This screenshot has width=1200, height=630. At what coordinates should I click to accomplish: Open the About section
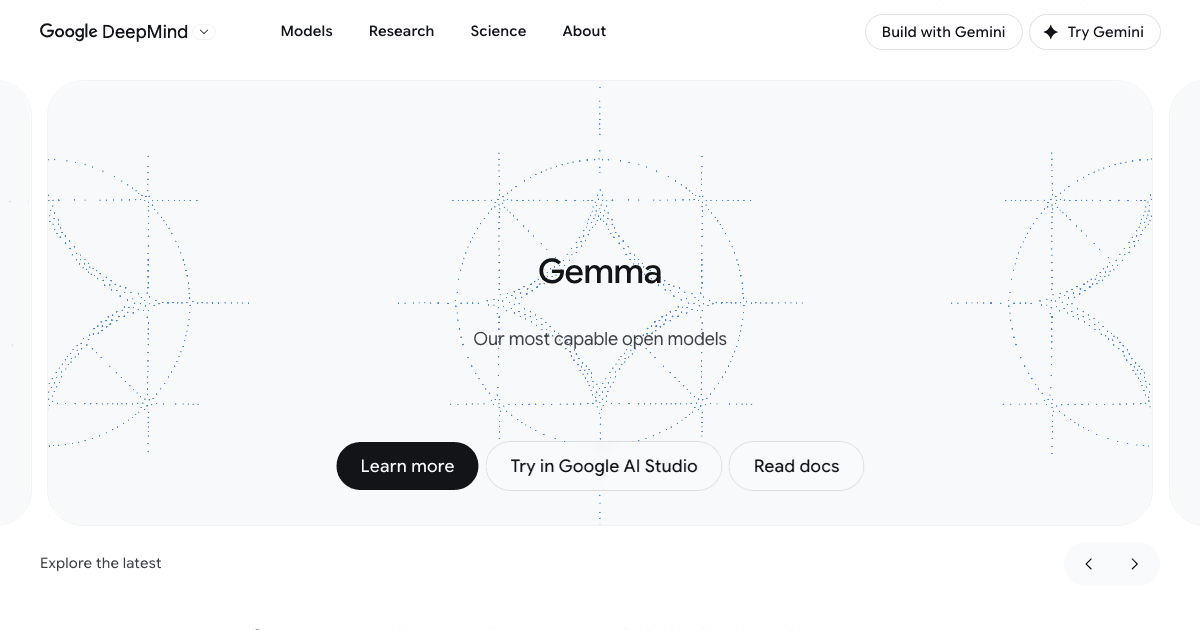point(584,31)
